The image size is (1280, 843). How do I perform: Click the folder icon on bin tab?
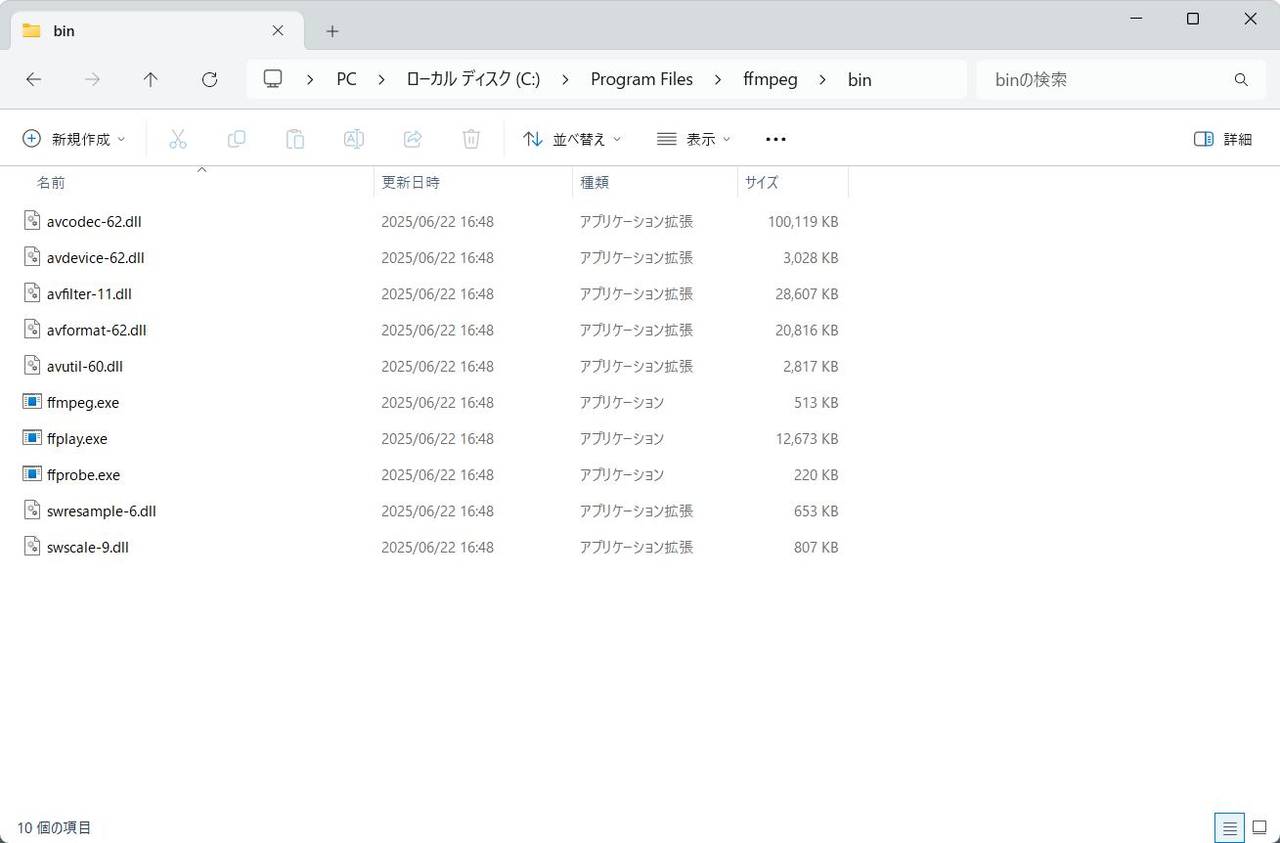31,31
